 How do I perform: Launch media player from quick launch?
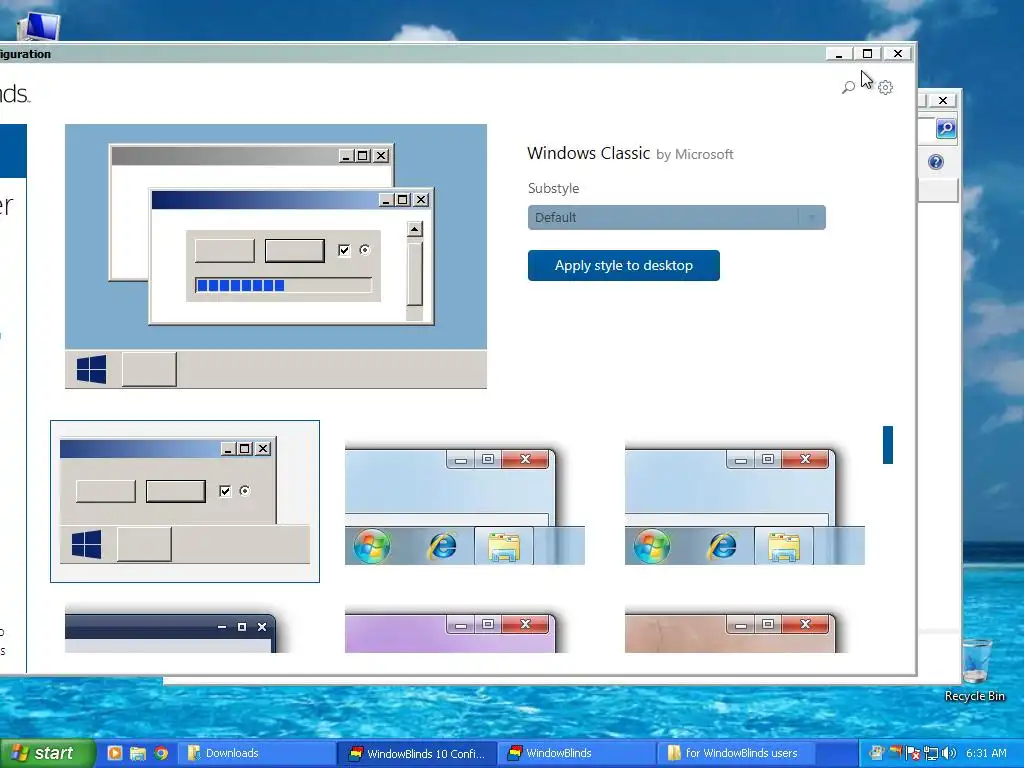(115, 753)
